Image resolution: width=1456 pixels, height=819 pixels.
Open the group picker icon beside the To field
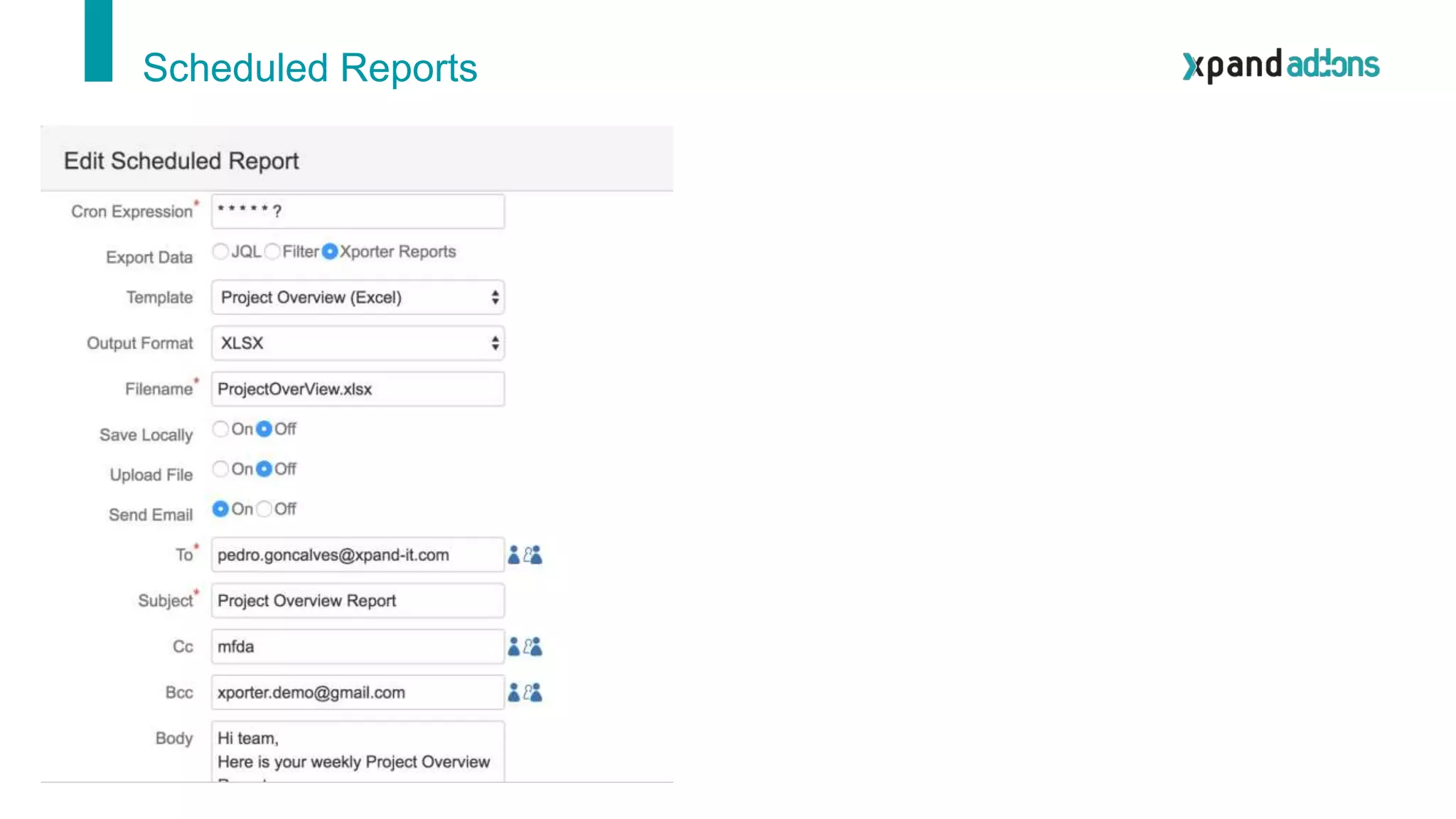tap(533, 555)
